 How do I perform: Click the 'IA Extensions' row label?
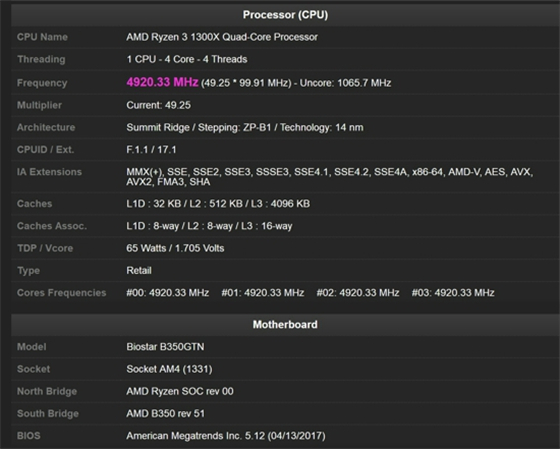coord(49,172)
